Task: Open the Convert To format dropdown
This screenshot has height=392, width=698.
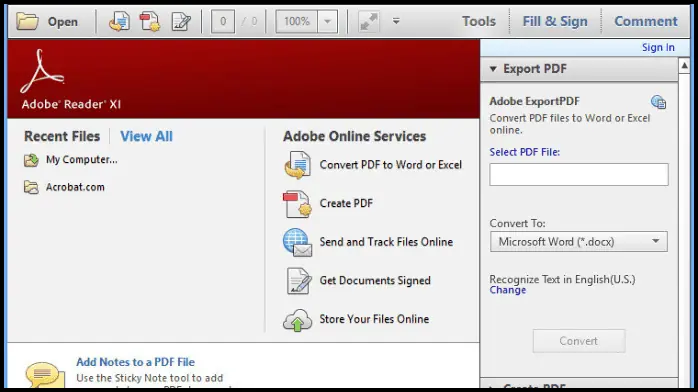Action: tap(579, 242)
